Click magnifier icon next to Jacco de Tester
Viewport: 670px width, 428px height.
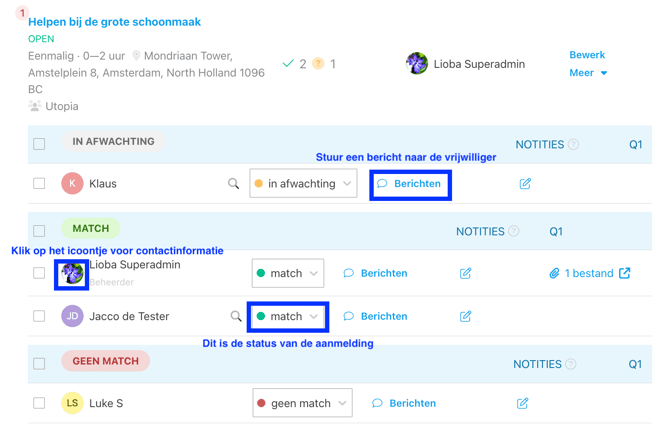(236, 317)
